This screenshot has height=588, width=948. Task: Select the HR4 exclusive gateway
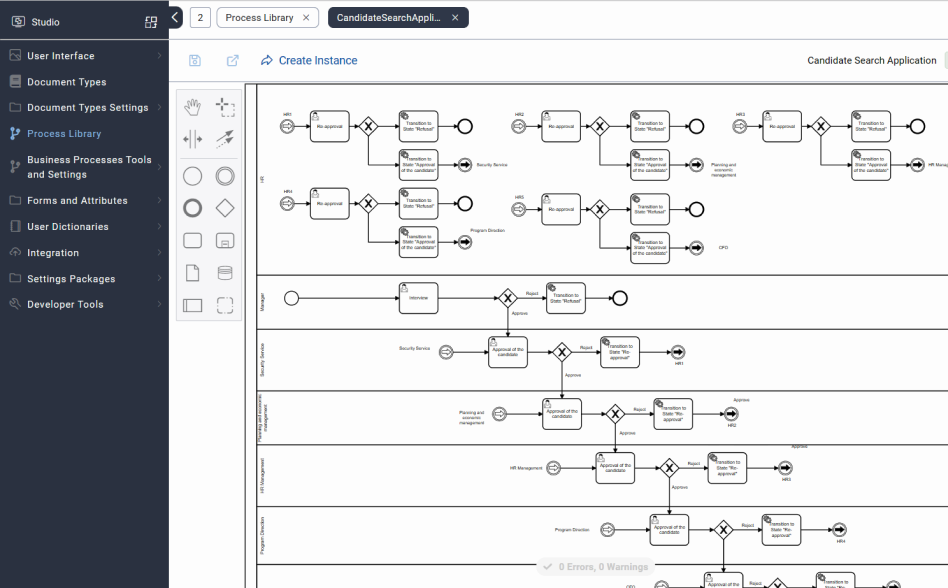pyautogui.click(x=368, y=204)
